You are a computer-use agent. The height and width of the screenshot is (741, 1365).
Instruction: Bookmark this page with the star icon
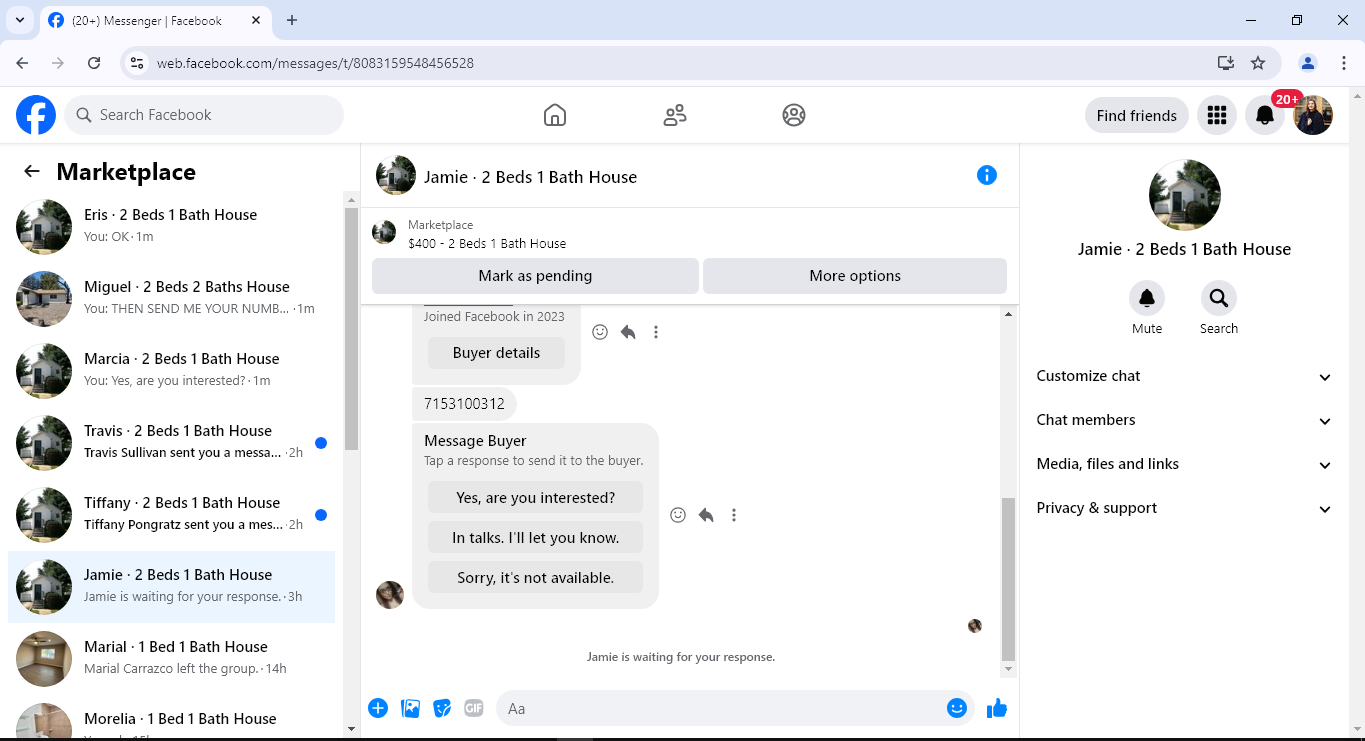click(x=1258, y=63)
